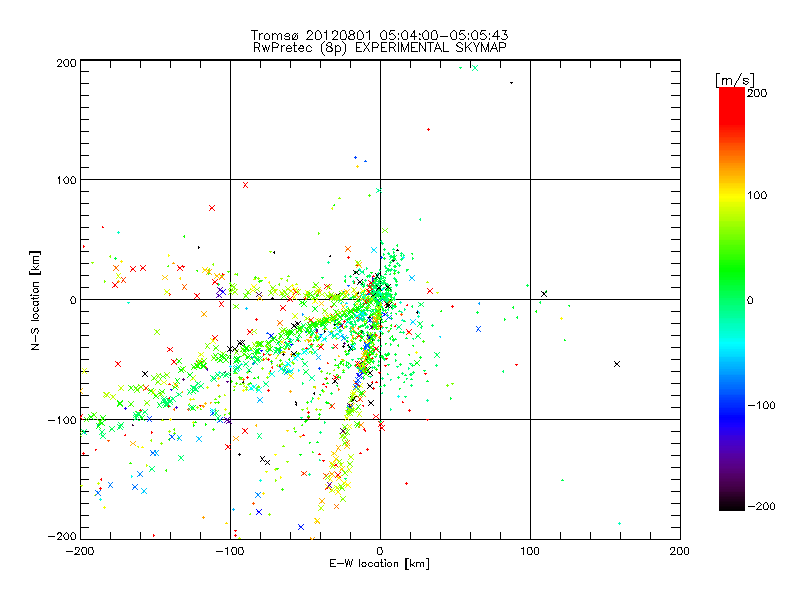Click the y-axis tick label '200' at the top
Screen dimensions: 800x600
click(x=66, y=63)
